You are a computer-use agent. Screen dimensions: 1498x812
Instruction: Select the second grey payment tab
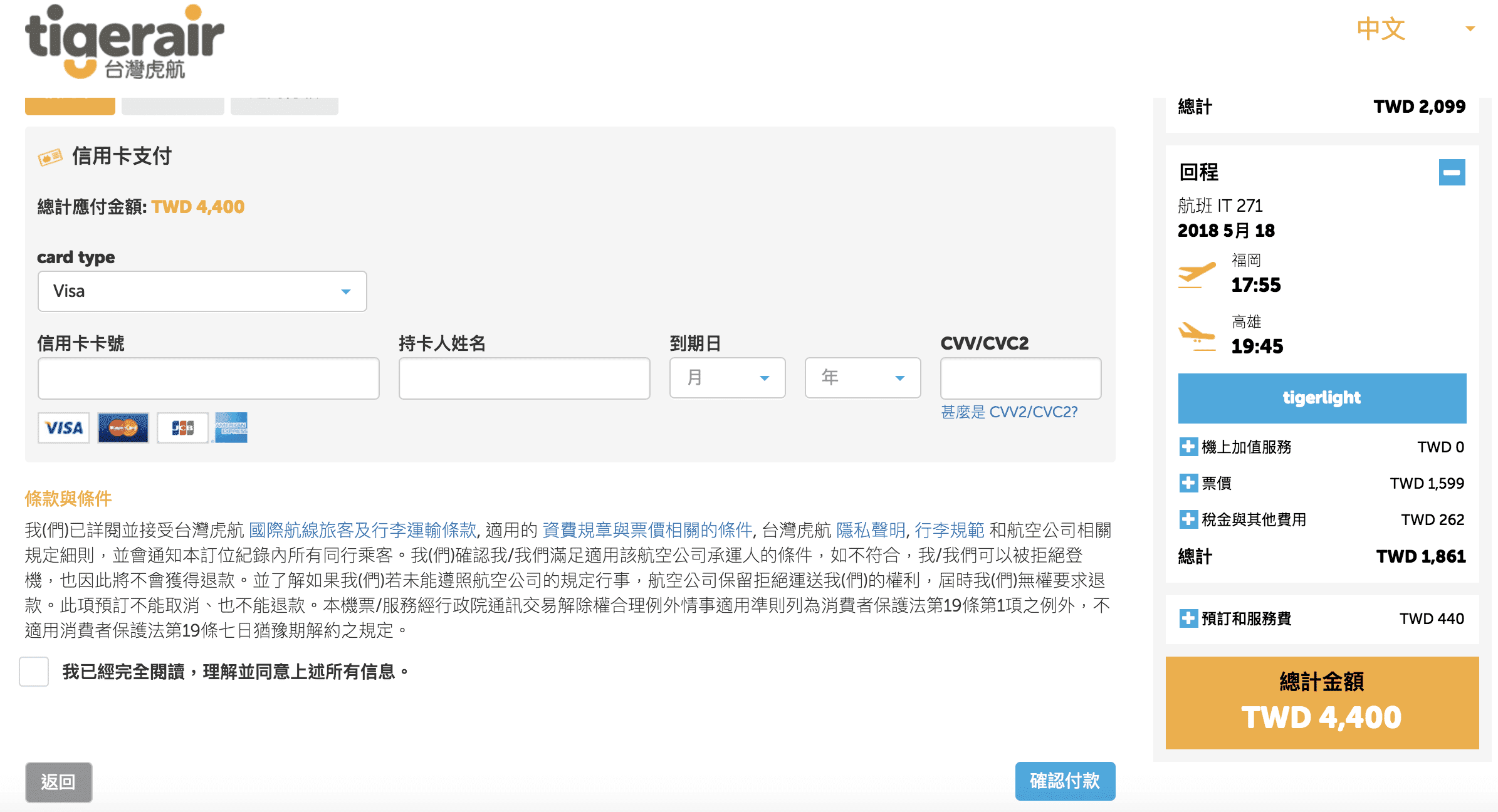[173, 105]
